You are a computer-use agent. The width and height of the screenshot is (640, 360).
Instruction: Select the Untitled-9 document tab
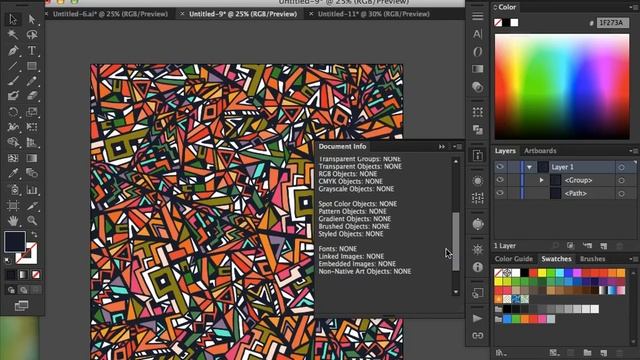[x=243, y=14]
